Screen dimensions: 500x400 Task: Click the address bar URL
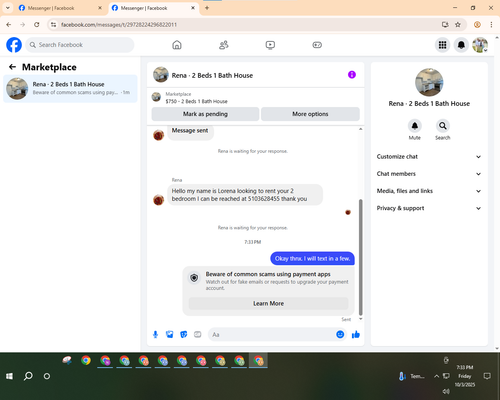(x=119, y=25)
